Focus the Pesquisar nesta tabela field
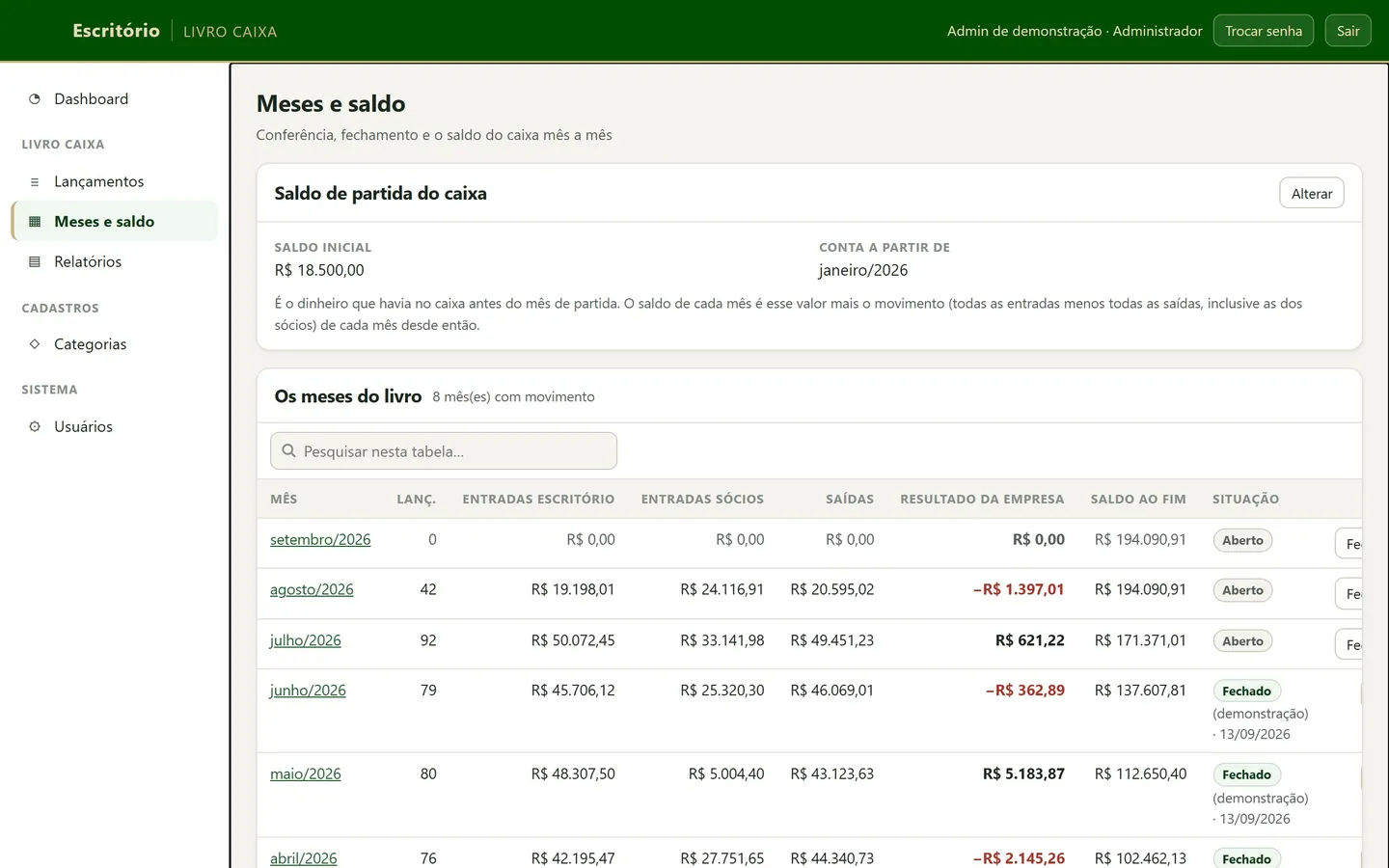 [444, 451]
